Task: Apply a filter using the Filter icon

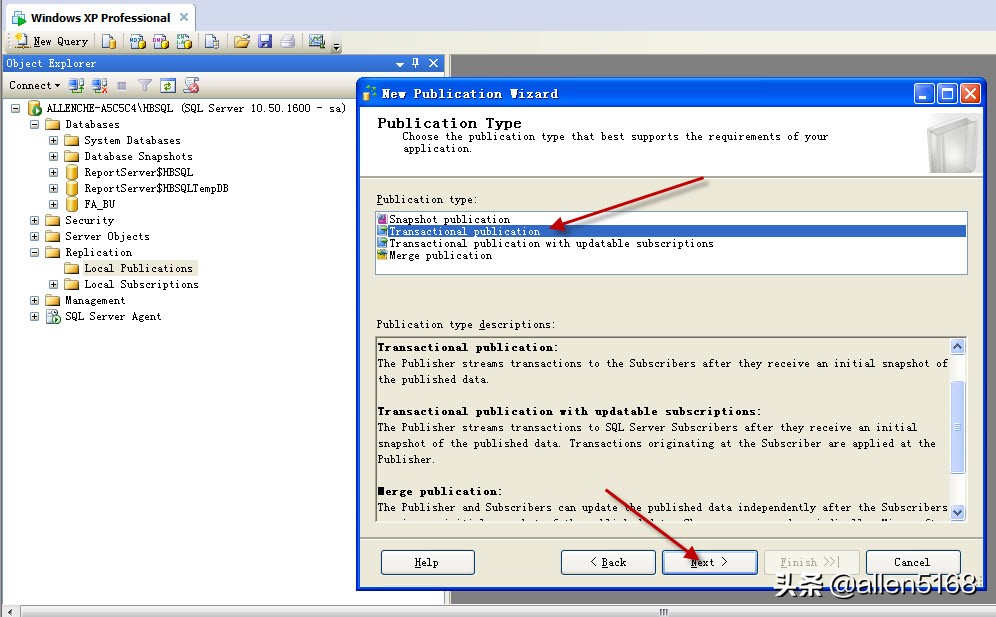Action: [x=144, y=86]
